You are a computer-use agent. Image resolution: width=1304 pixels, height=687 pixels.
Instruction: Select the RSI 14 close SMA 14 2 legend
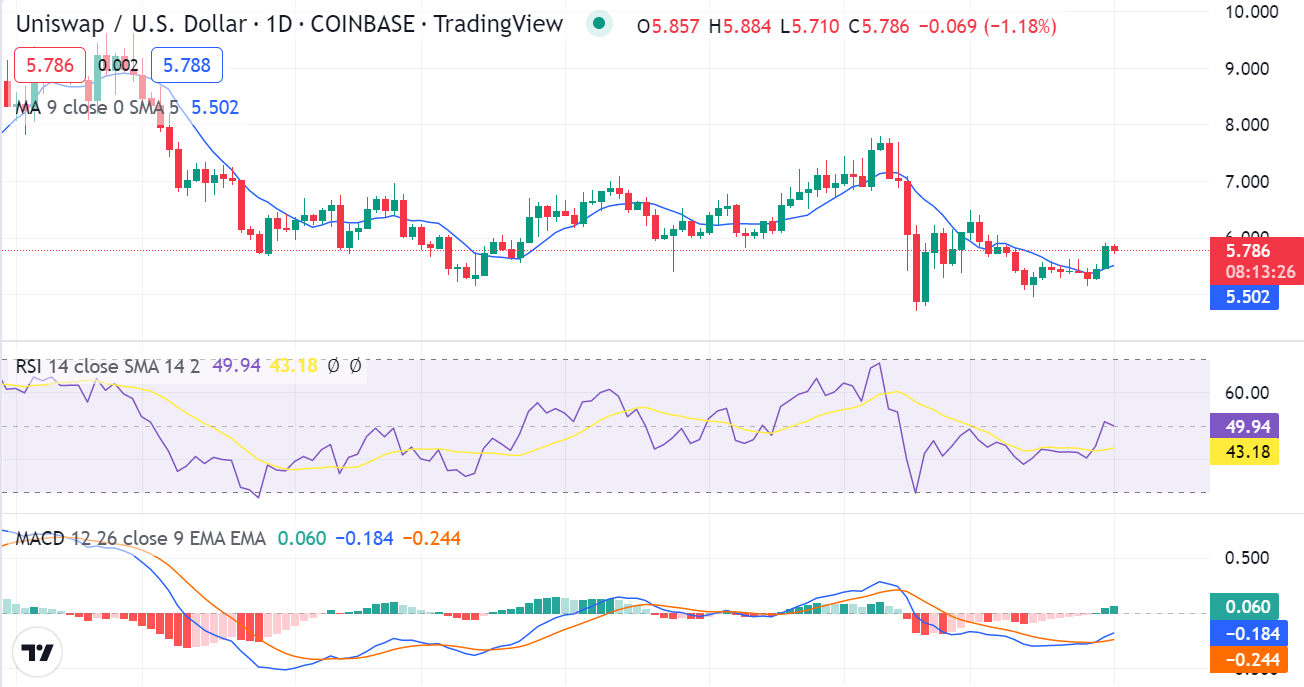click(108, 366)
